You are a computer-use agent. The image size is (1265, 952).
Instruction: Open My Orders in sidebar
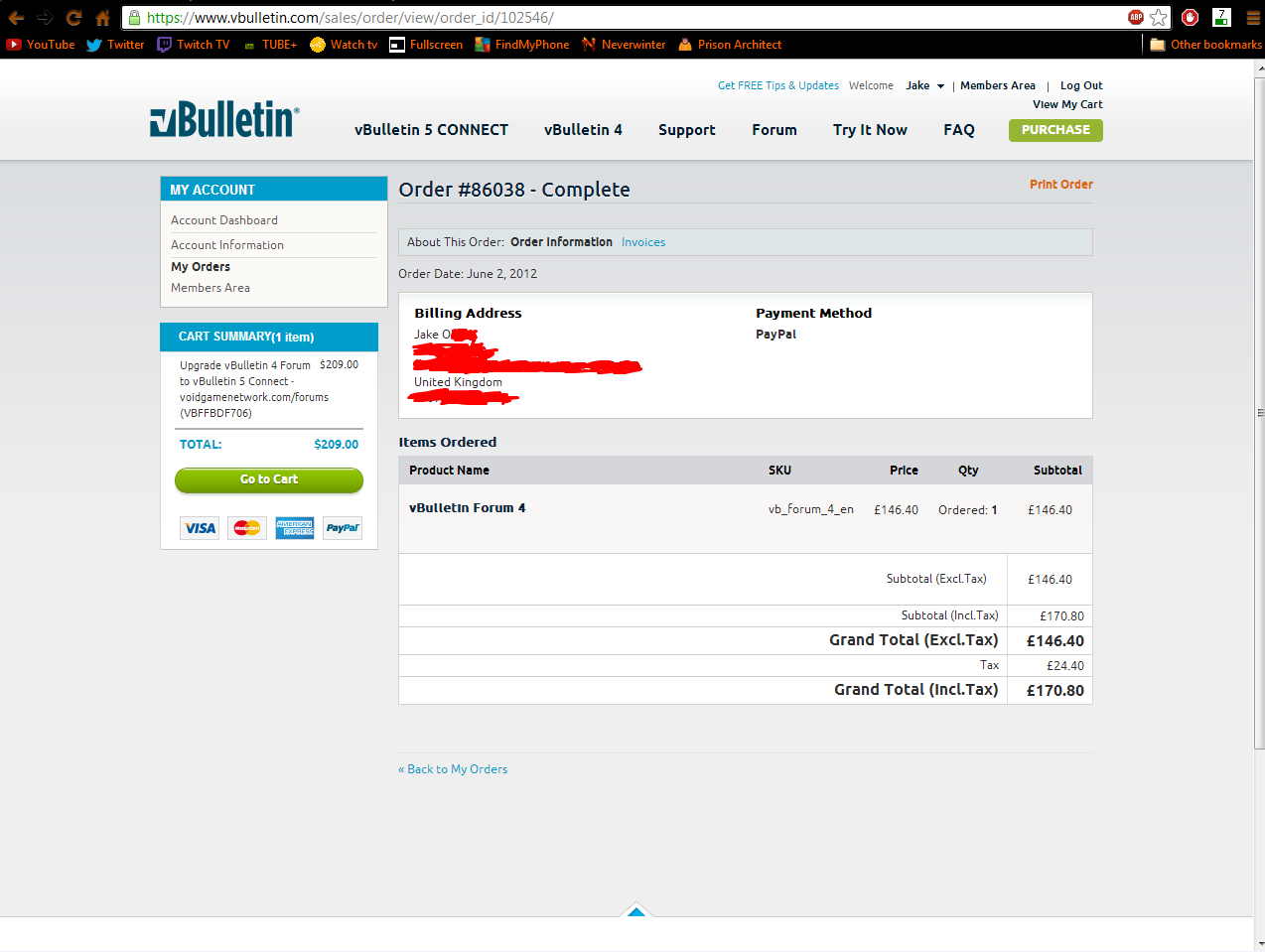[x=201, y=267]
